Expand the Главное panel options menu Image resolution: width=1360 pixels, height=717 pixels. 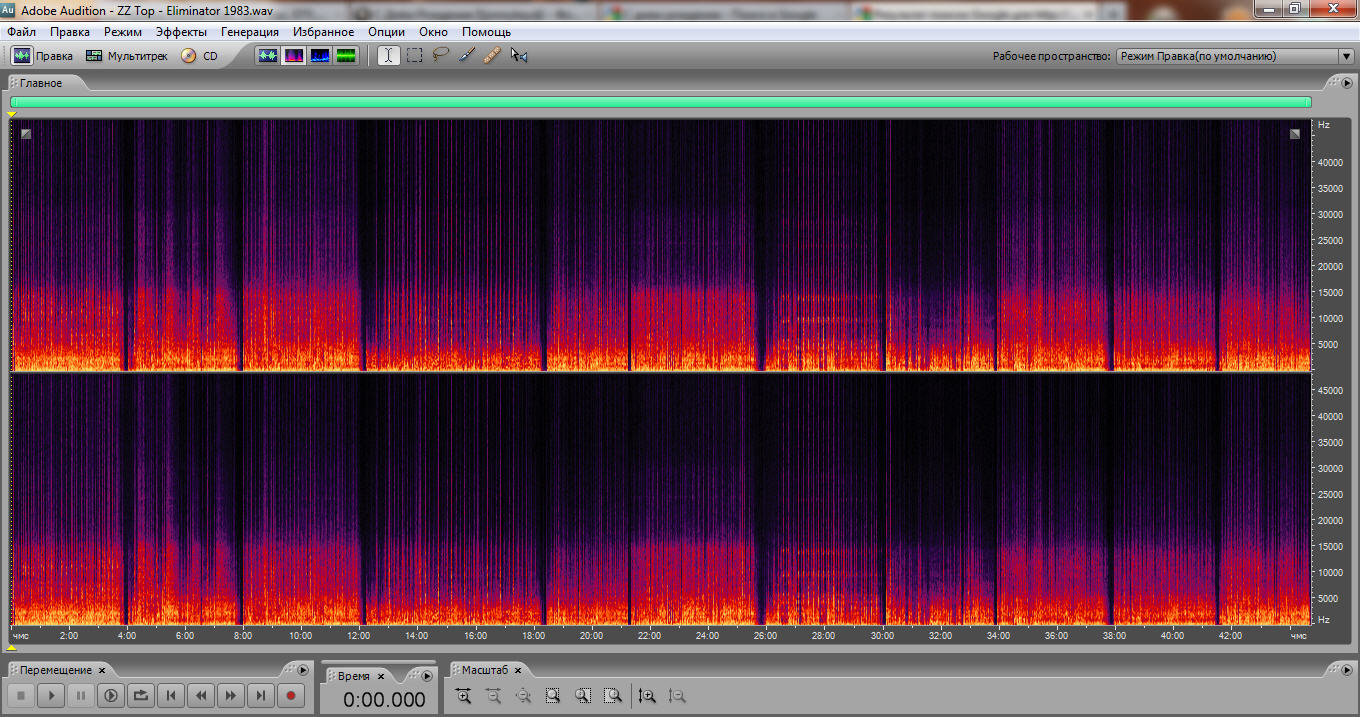tap(1346, 83)
